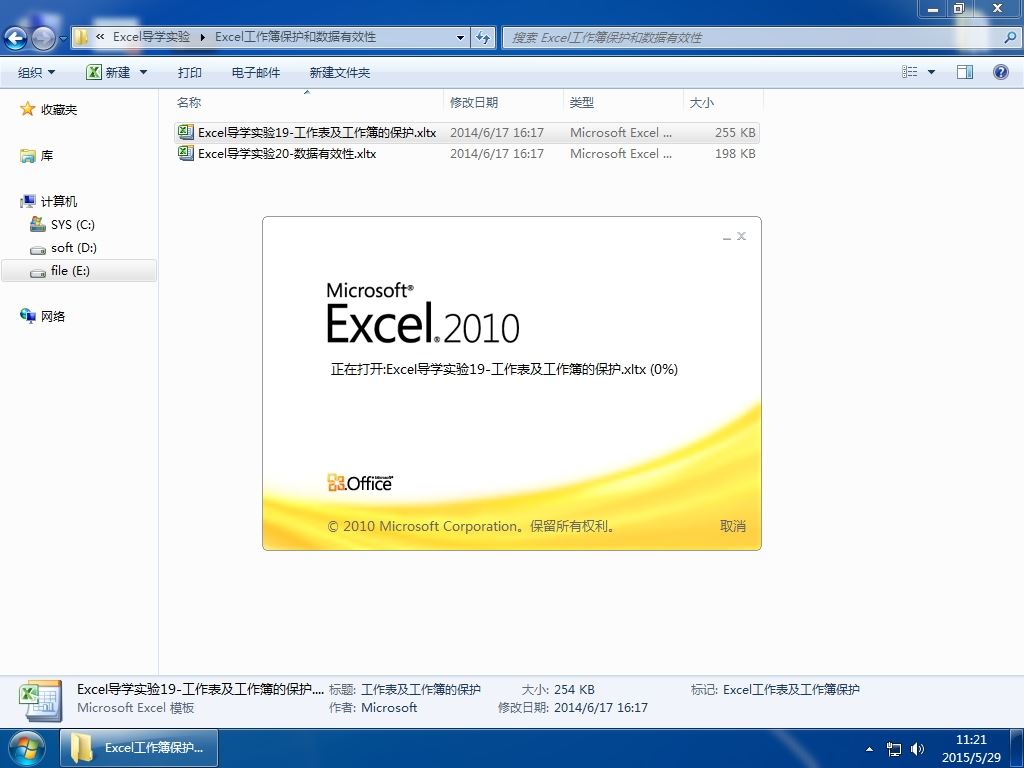Click into the folder search box
The height and width of the screenshot is (768, 1024).
click(752, 37)
